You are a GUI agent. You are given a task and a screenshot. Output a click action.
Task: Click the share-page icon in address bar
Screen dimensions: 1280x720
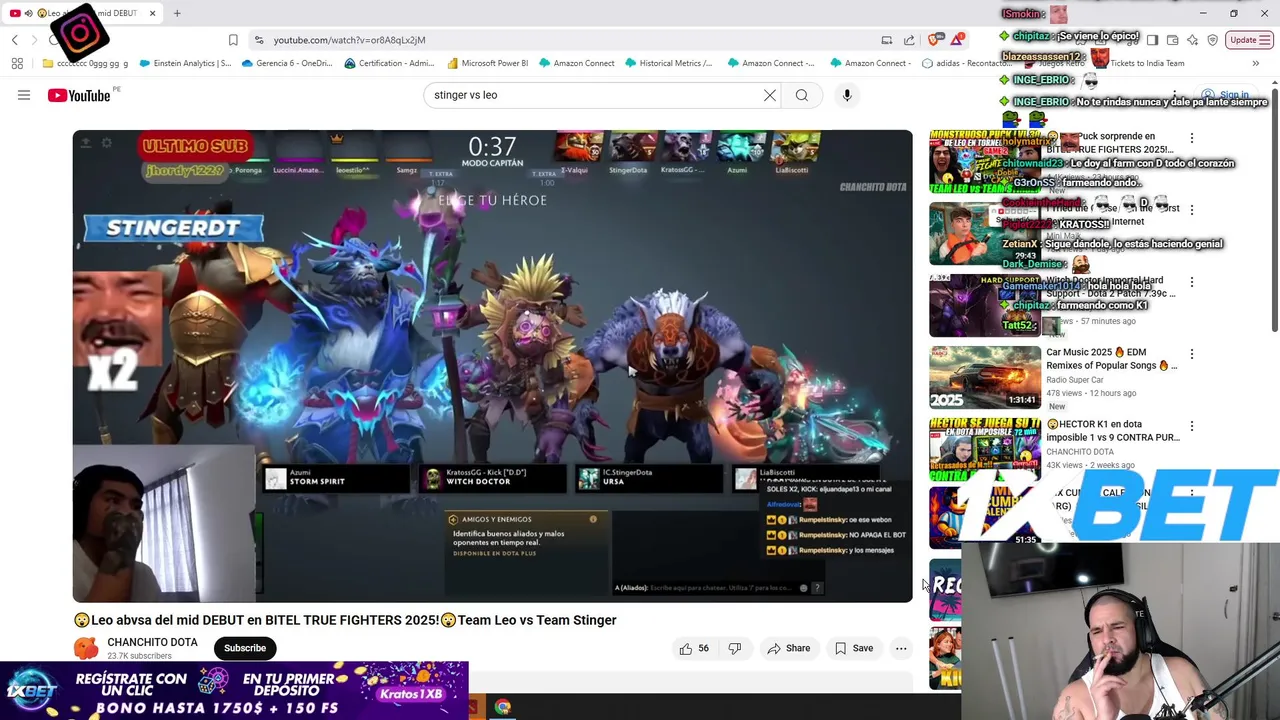(x=909, y=40)
